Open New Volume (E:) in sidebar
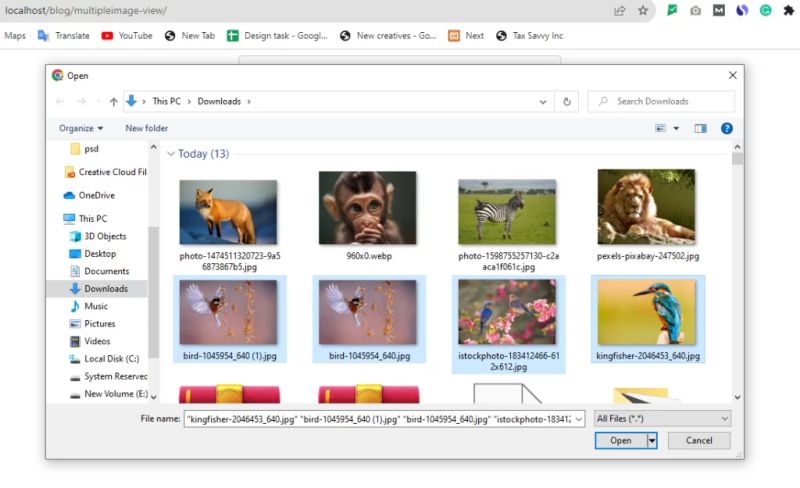 click(x=109, y=394)
